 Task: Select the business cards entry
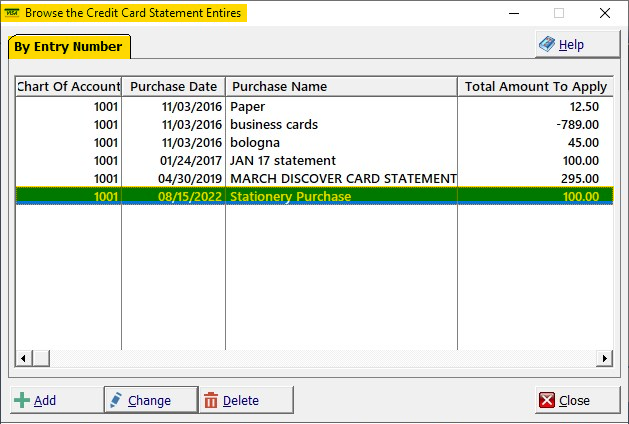tap(314, 125)
